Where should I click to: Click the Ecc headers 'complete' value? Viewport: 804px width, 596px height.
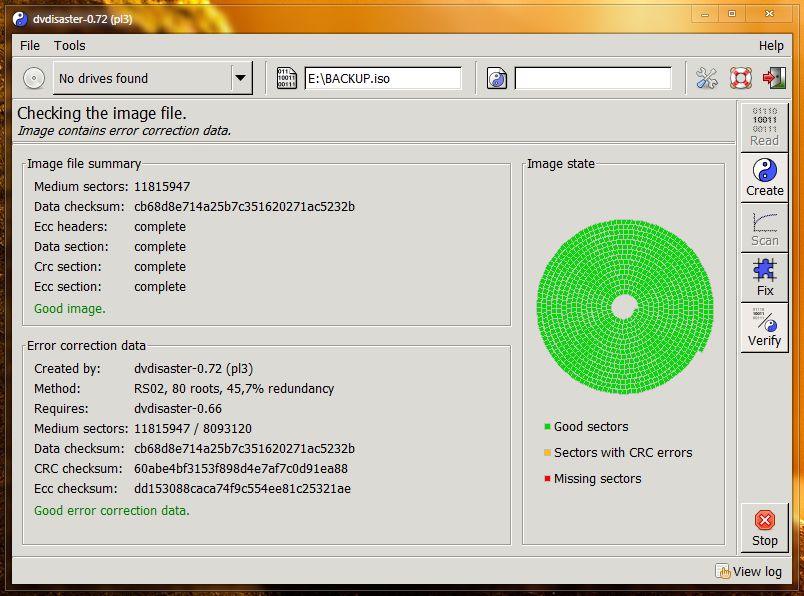160,227
